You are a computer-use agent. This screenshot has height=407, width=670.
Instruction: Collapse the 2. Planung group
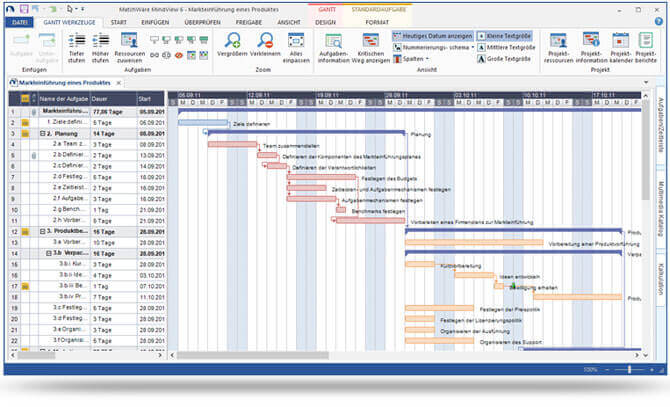[42, 134]
